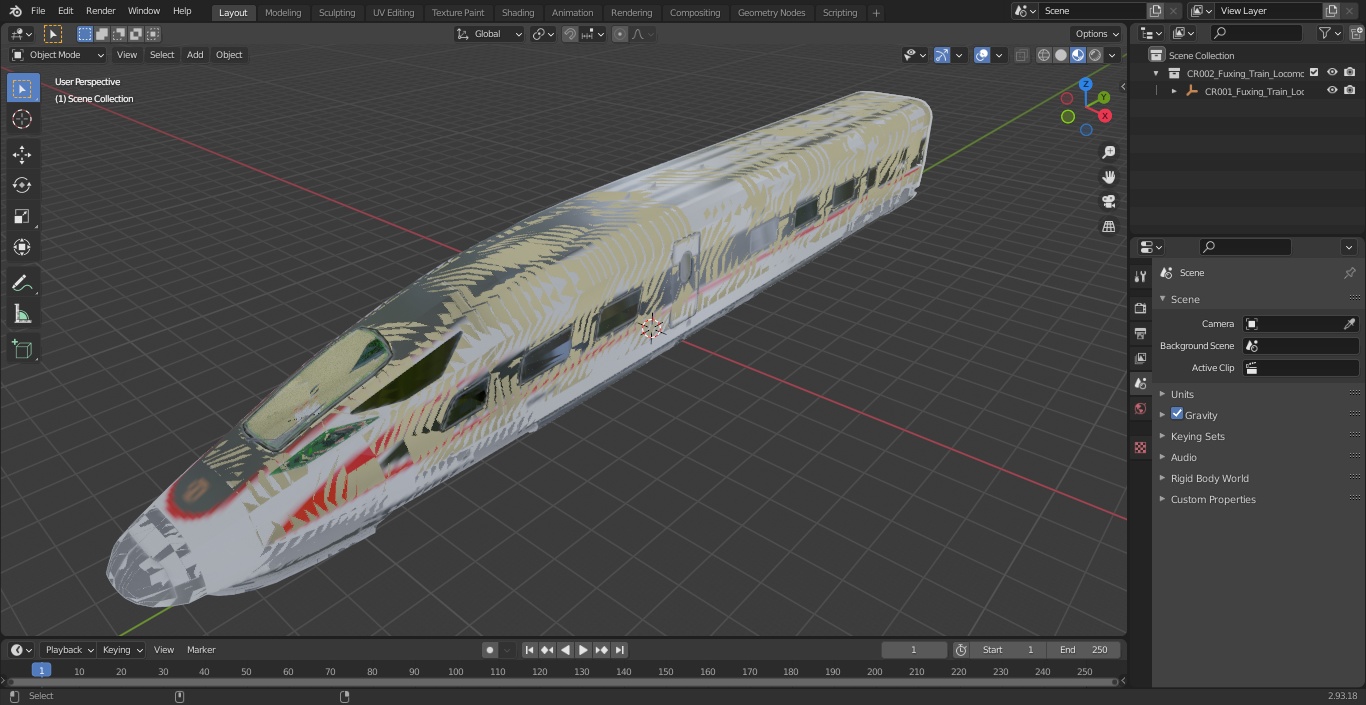Open the Output properties tab
Viewport: 1366px width, 705px height.
point(1140,333)
